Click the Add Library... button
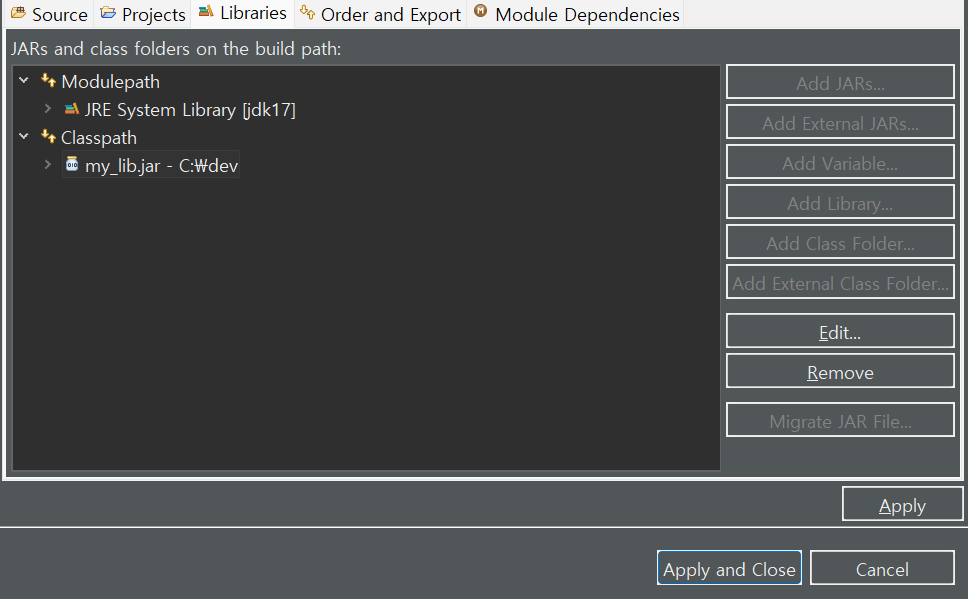The image size is (968, 599). click(840, 203)
